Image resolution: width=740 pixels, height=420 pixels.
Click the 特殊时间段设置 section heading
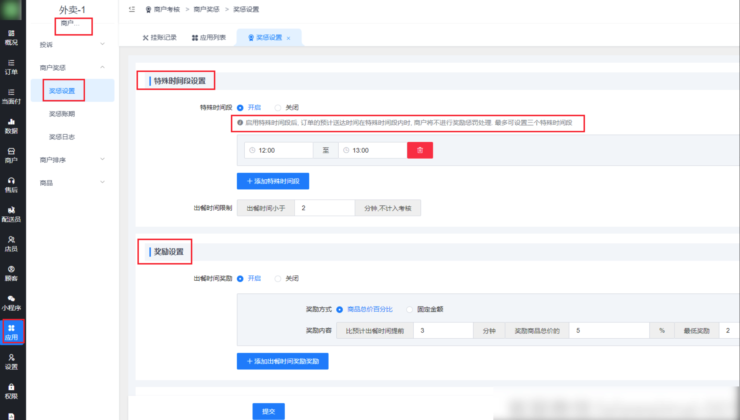180,81
